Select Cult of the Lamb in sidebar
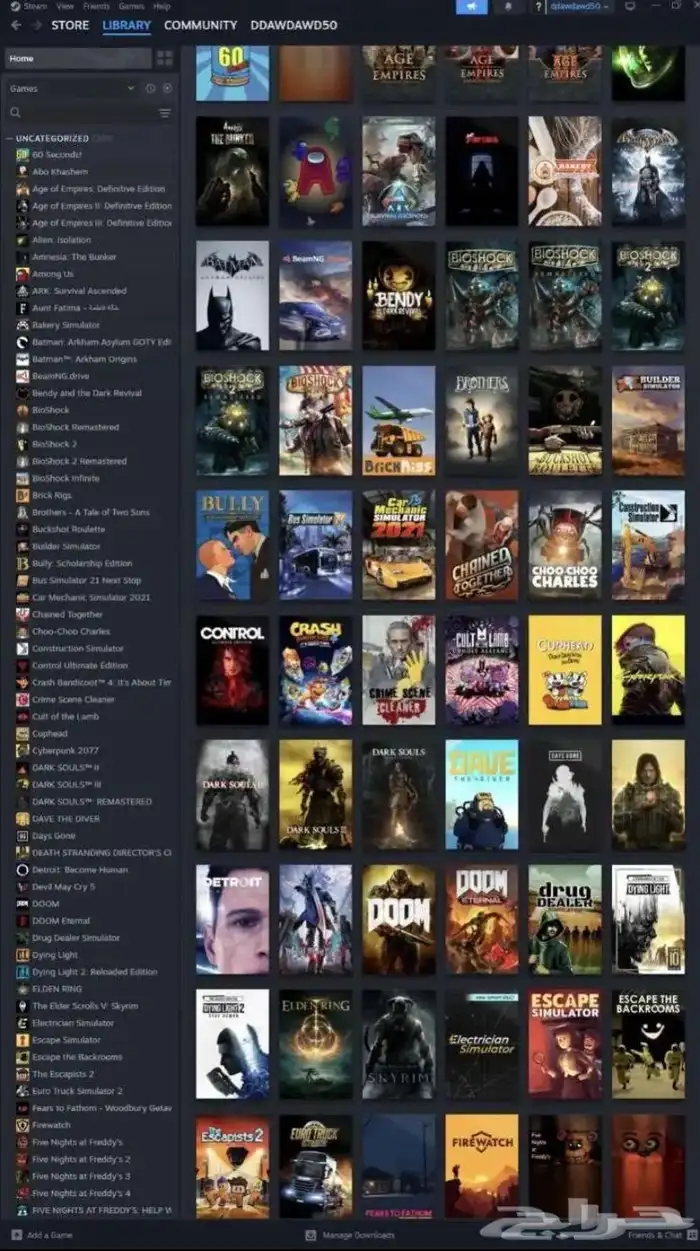 point(66,716)
